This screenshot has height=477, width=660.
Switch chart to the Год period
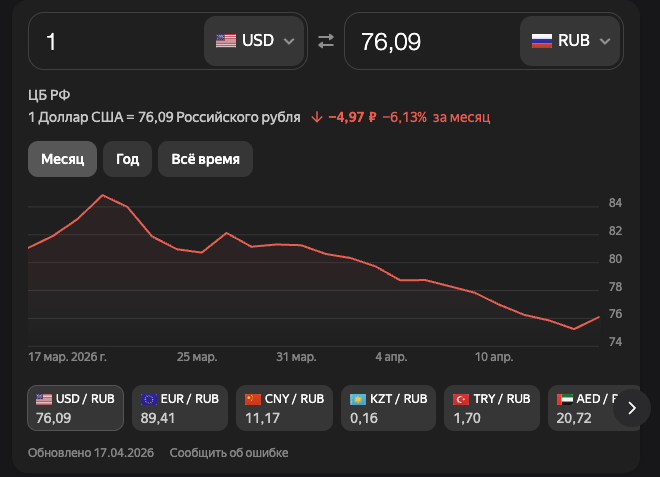127,159
